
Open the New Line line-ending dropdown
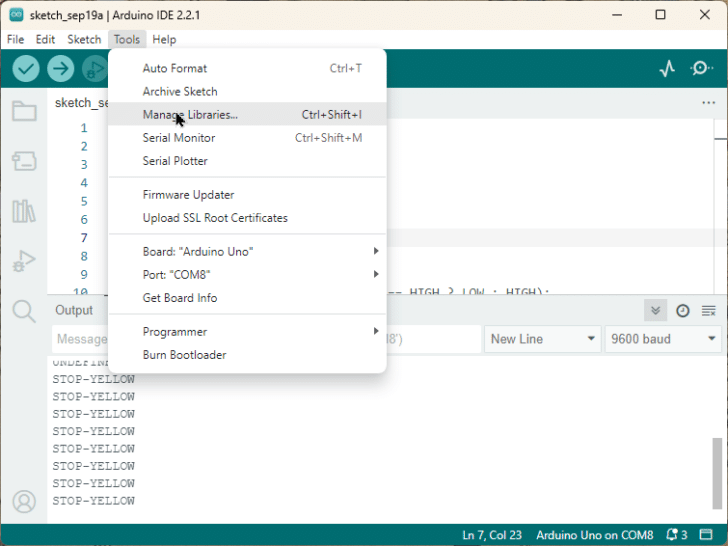[542, 339]
